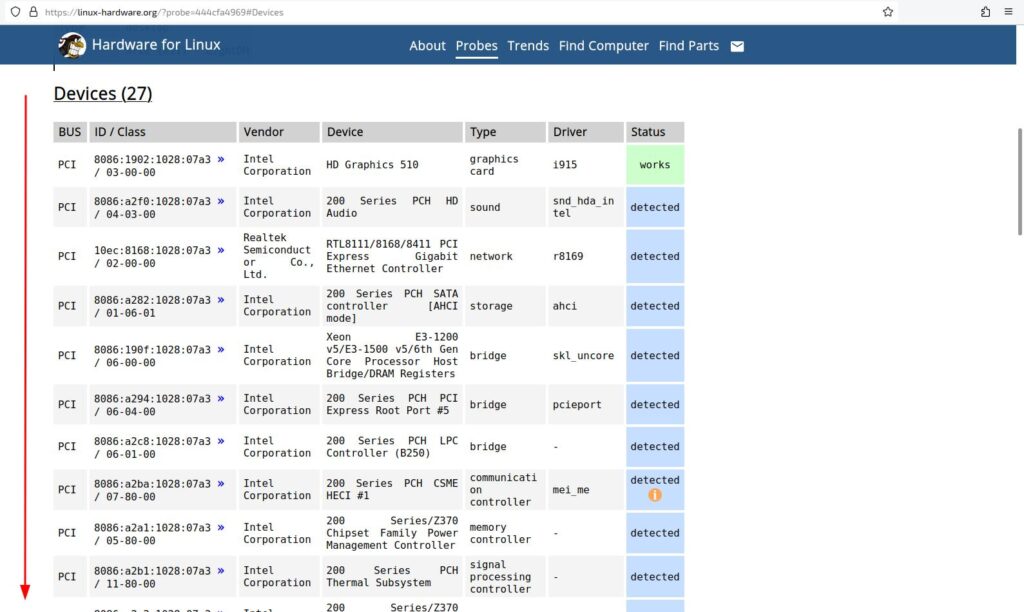This screenshot has height=612, width=1024.
Task: Click the Hardware for Linux site title
Action: coord(156,44)
